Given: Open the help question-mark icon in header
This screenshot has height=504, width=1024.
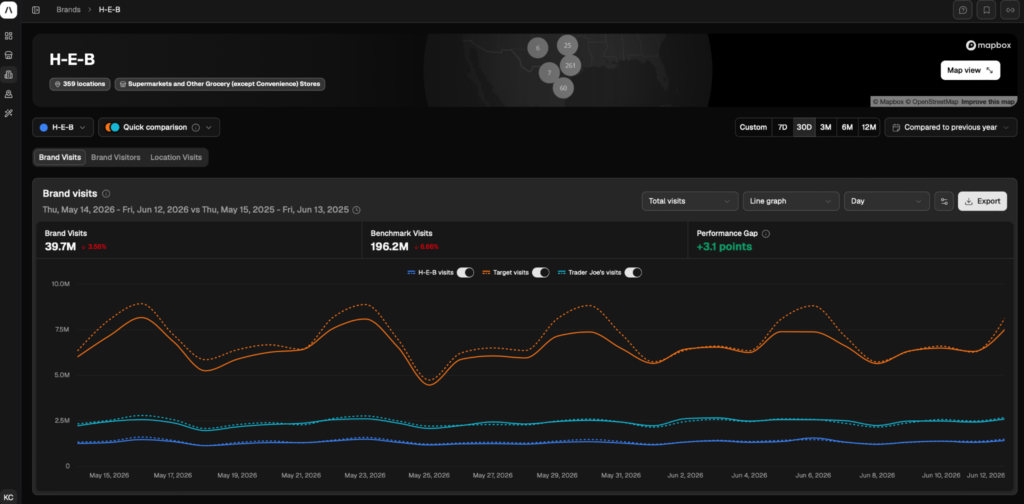Looking at the screenshot, I should click(962, 10).
